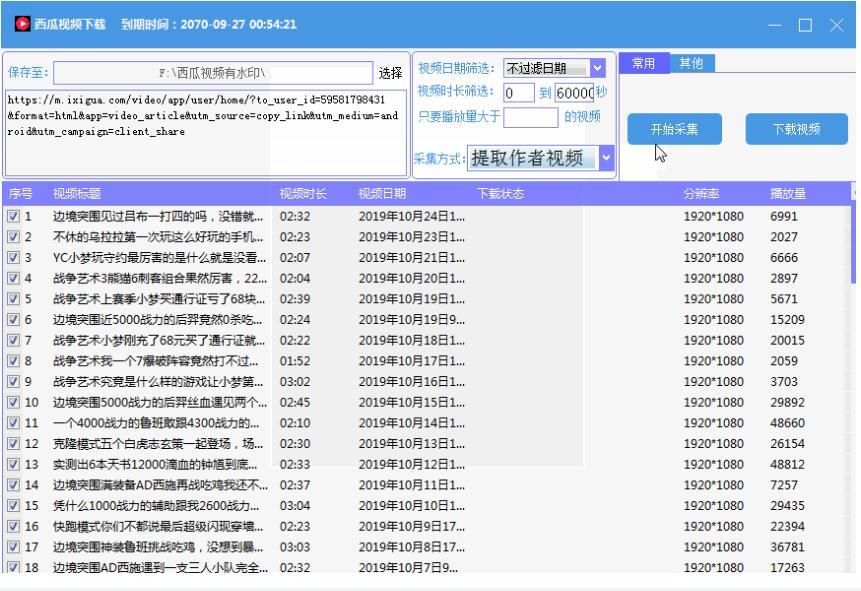
Task: Sort by 序号 column header
Action: (x=21, y=193)
